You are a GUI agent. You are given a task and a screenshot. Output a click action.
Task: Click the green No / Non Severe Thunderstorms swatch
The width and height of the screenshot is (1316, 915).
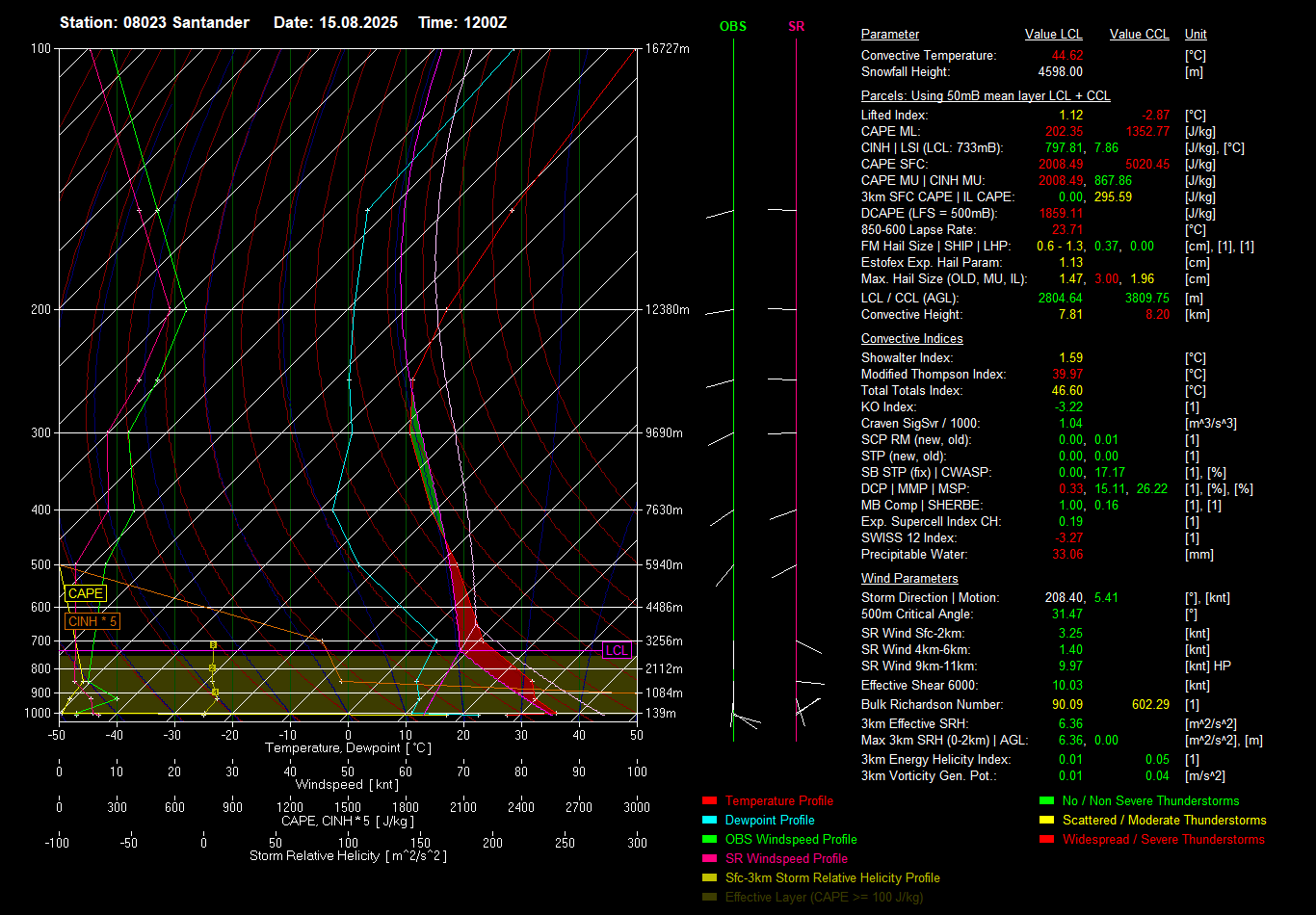click(x=1046, y=801)
